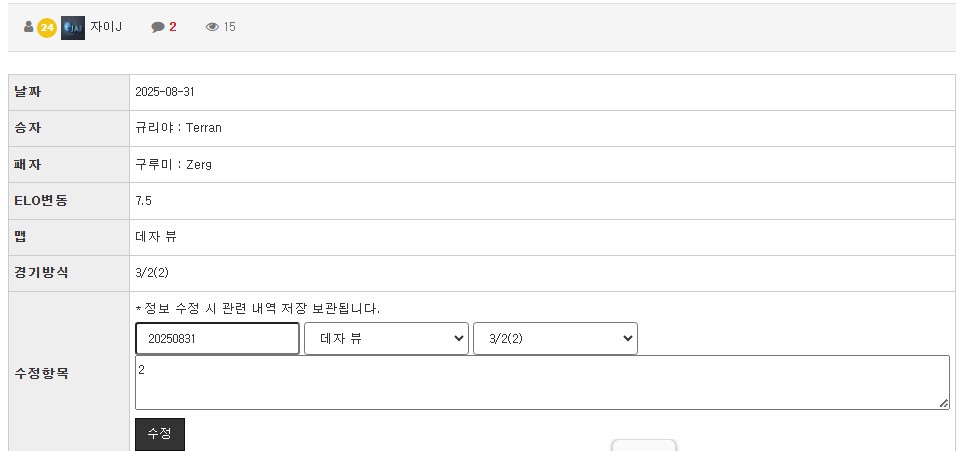Expand the 3/2(2) match format dropdown
This screenshot has height=451, width=960.
coord(555,338)
